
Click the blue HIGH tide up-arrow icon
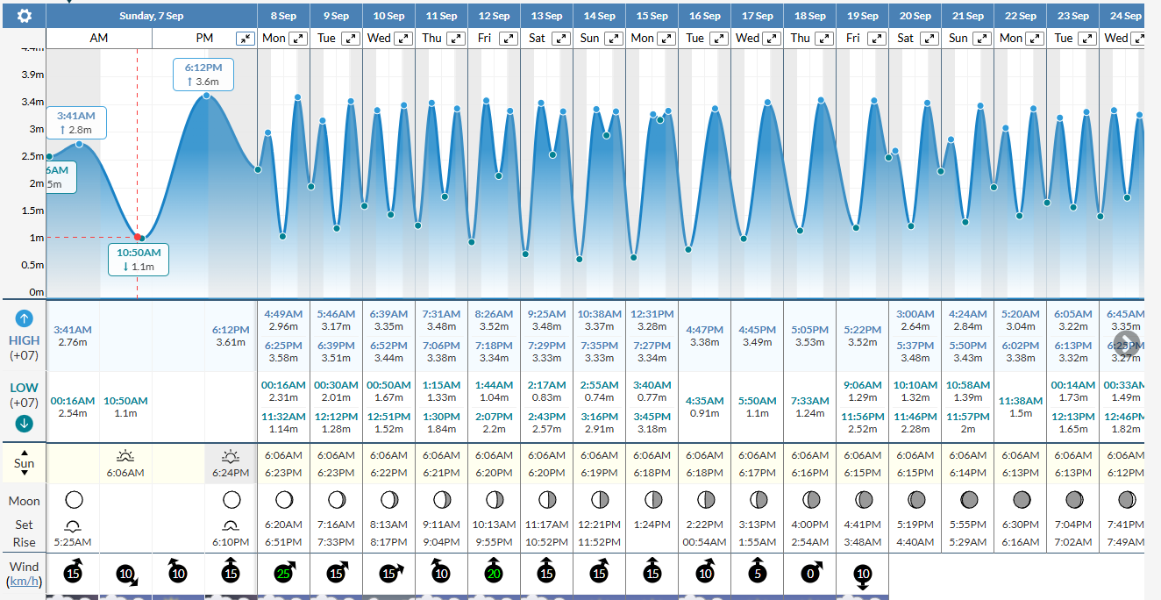[x=25, y=320]
